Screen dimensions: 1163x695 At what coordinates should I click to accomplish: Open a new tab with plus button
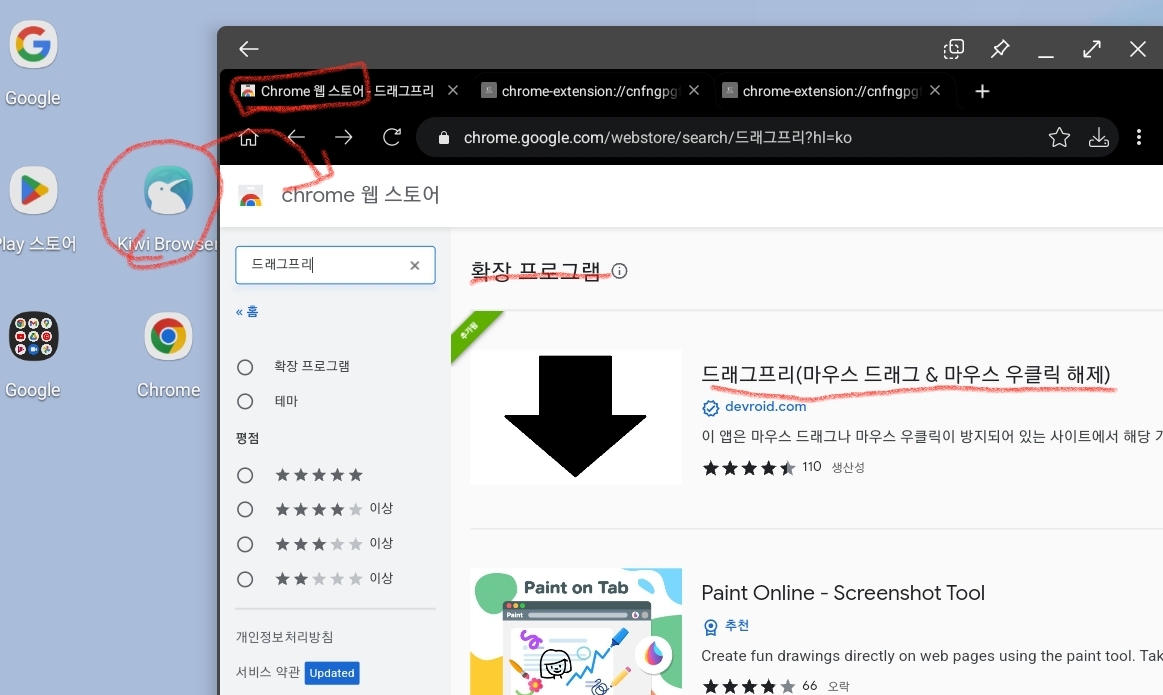pos(982,91)
